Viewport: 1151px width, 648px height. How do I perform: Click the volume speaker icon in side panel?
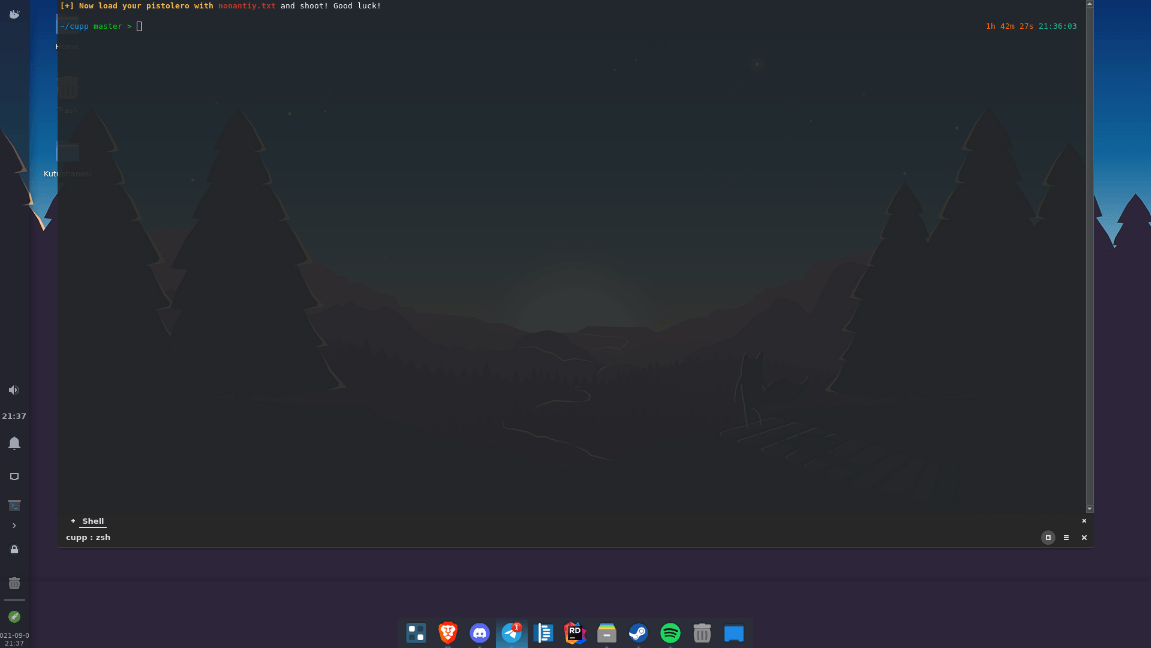tap(14, 390)
